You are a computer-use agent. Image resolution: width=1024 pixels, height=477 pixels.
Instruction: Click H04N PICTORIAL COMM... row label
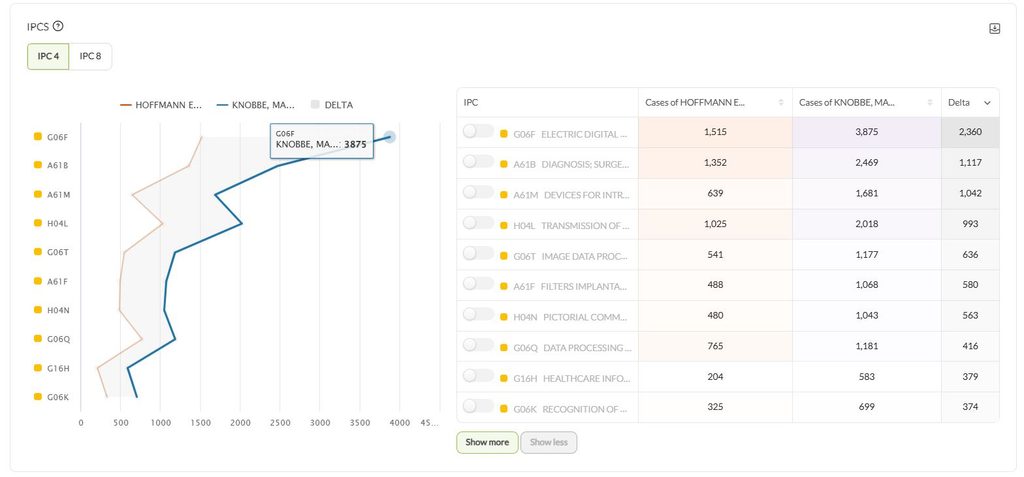(x=572, y=317)
